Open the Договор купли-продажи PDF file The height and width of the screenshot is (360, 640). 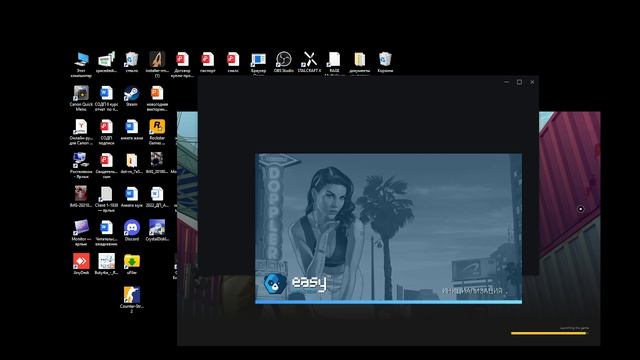click(x=182, y=64)
